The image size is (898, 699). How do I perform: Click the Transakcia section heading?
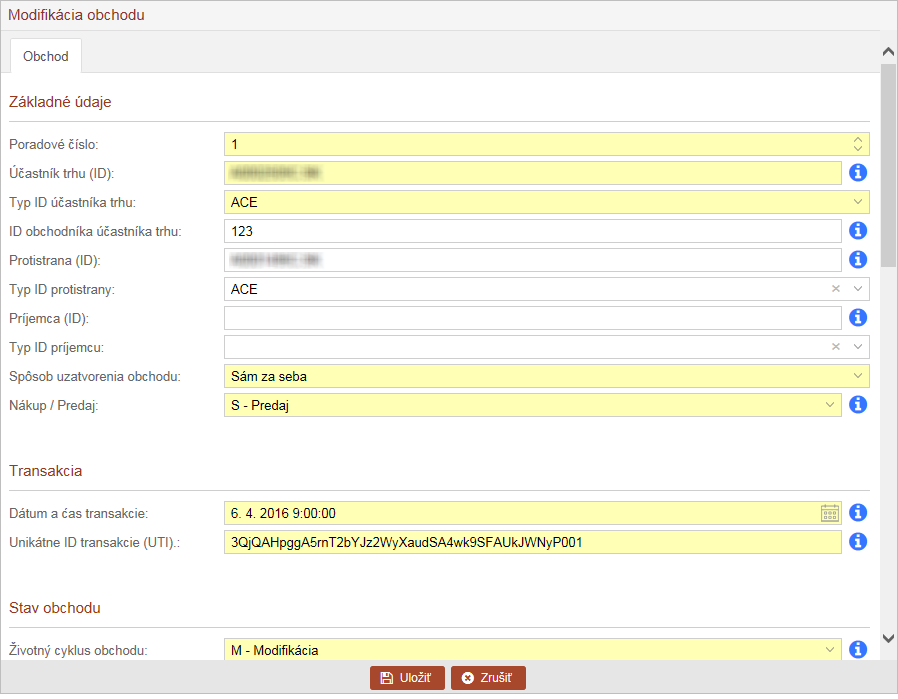click(x=46, y=471)
